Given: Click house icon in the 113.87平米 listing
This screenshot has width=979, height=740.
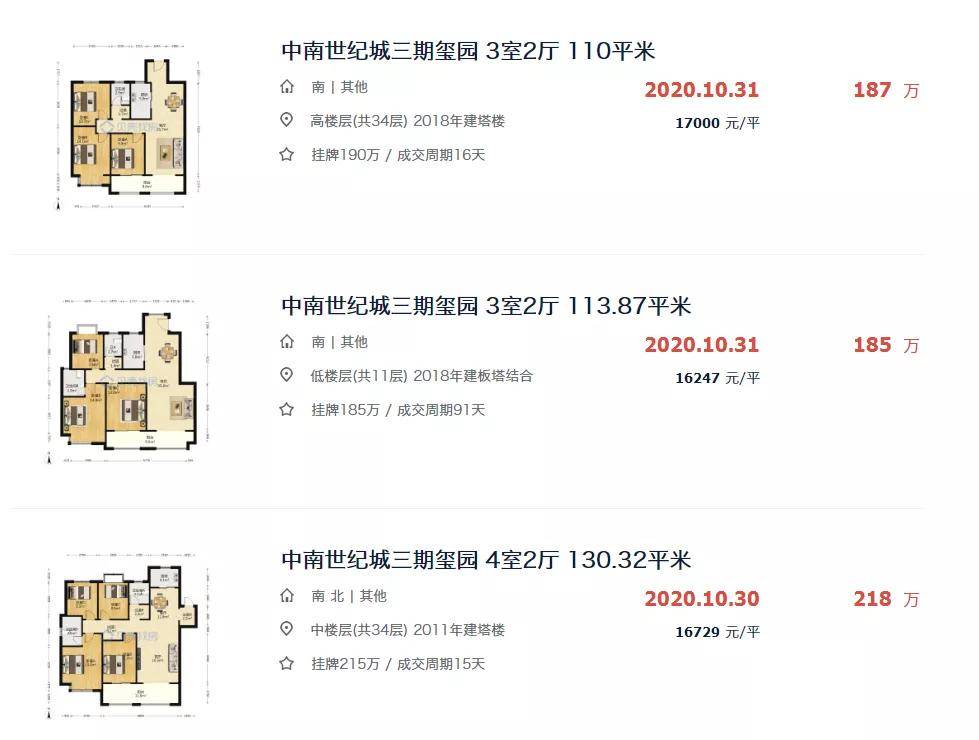Looking at the screenshot, I should (287, 342).
